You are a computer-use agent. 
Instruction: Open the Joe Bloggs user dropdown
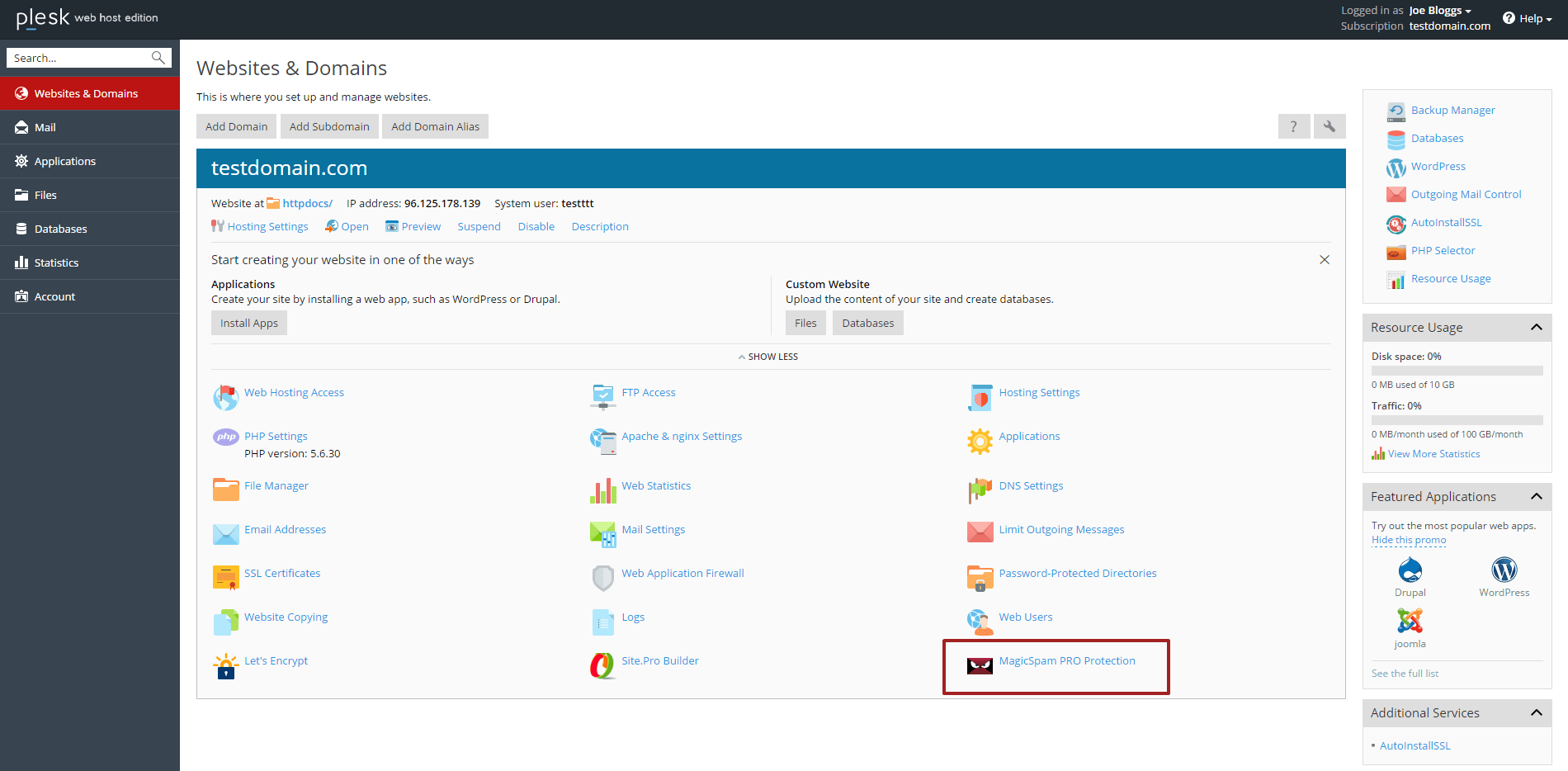pyautogui.click(x=1440, y=11)
